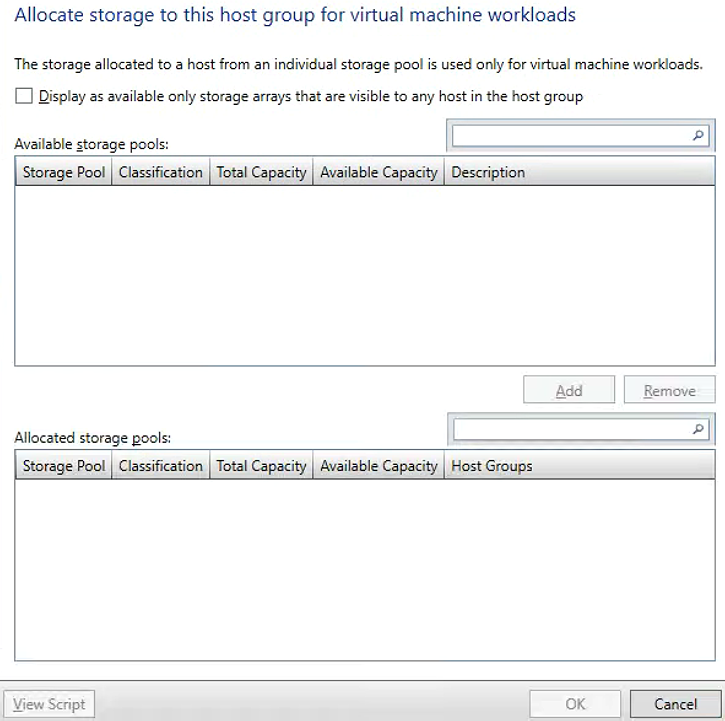Click search magnifier in Available pools filter
This screenshot has width=725, height=721.
click(698, 135)
